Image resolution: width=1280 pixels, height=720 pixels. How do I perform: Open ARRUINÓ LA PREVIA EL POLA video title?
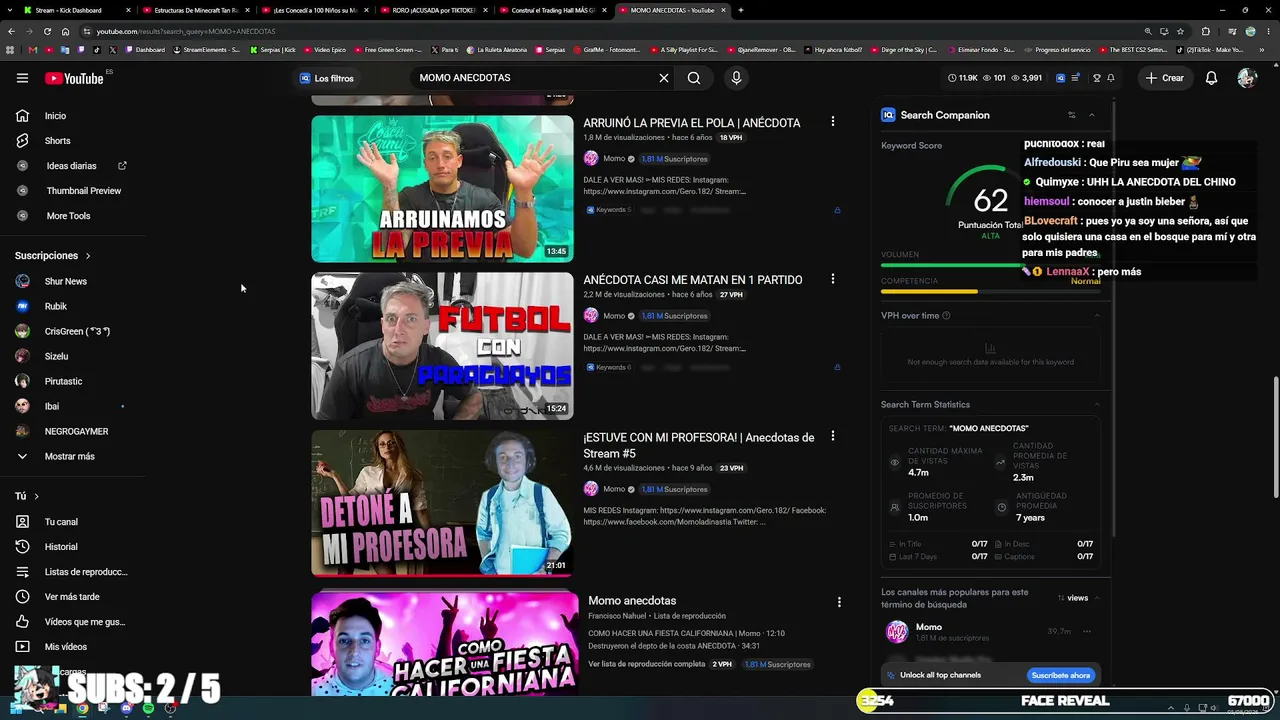click(692, 123)
